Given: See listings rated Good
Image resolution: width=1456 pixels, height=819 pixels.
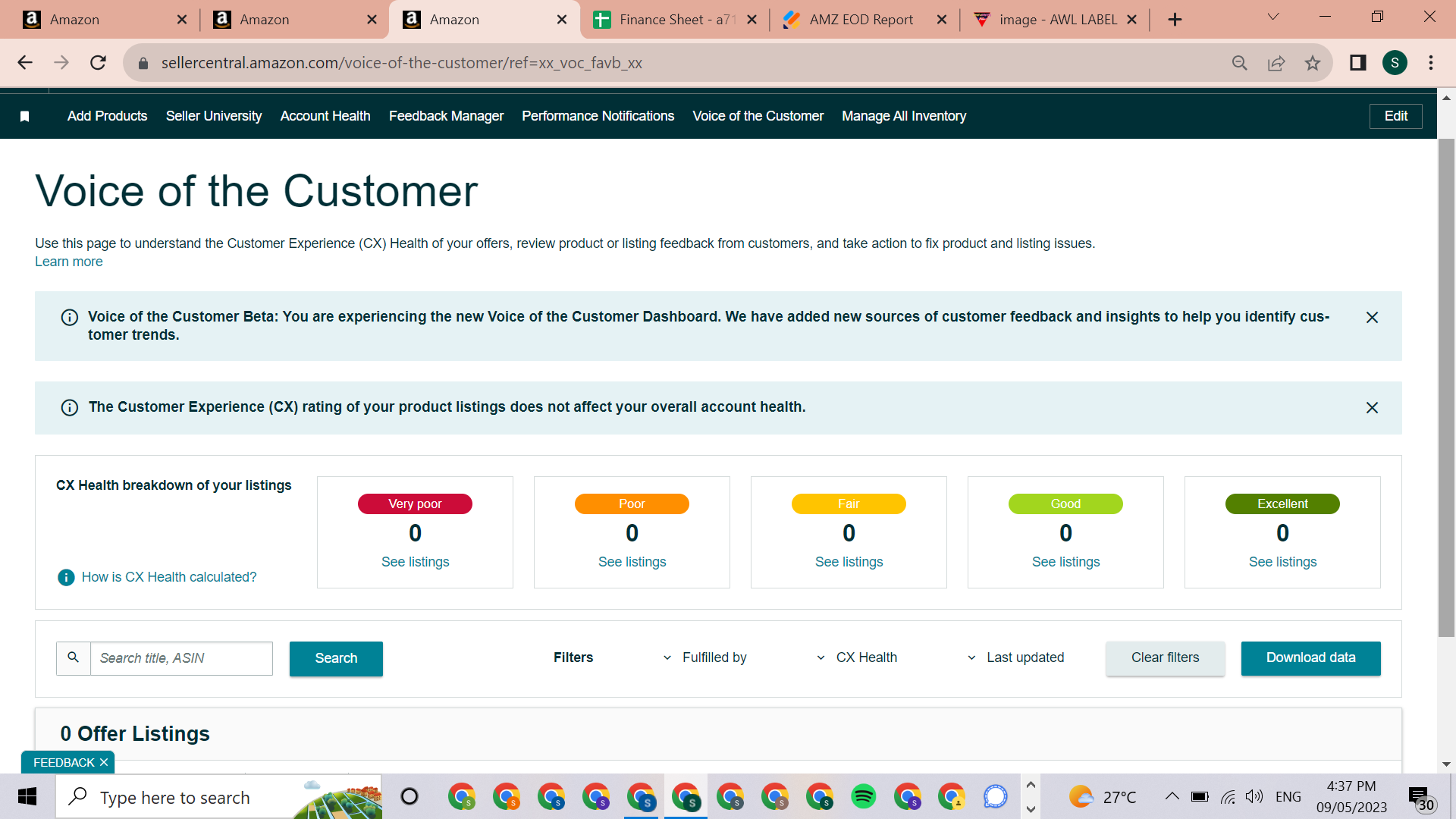Looking at the screenshot, I should point(1065,562).
